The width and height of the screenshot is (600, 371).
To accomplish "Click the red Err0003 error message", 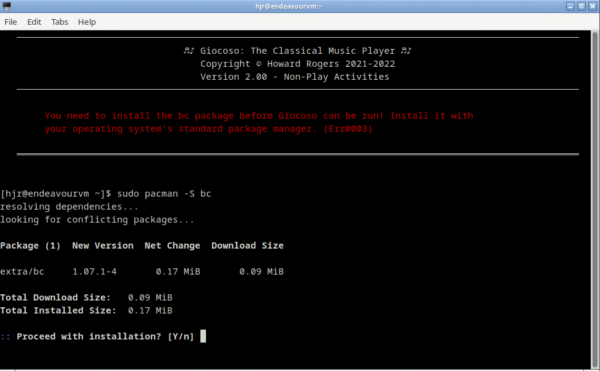I will pos(259,122).
